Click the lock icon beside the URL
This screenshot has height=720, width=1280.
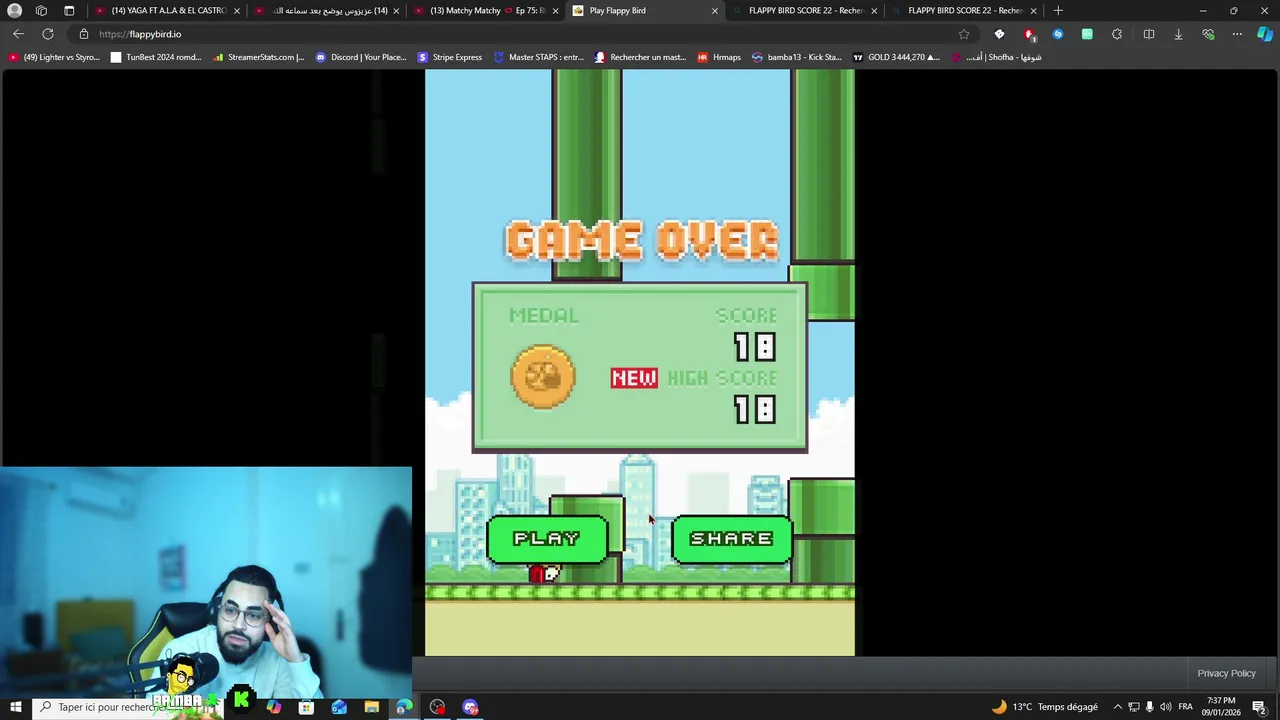point(84,34)
